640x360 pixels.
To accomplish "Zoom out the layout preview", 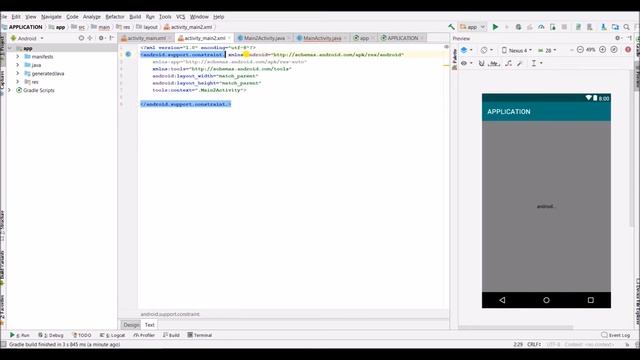I will (x=580, y=50).
